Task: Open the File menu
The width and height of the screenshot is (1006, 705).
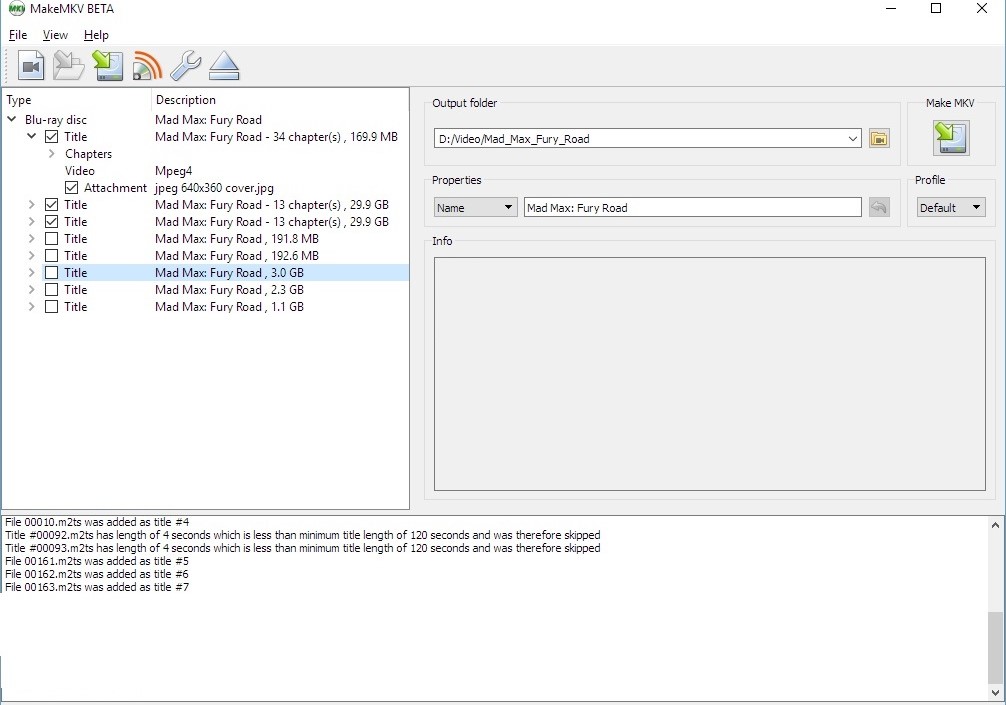Action: coord(18,35)
